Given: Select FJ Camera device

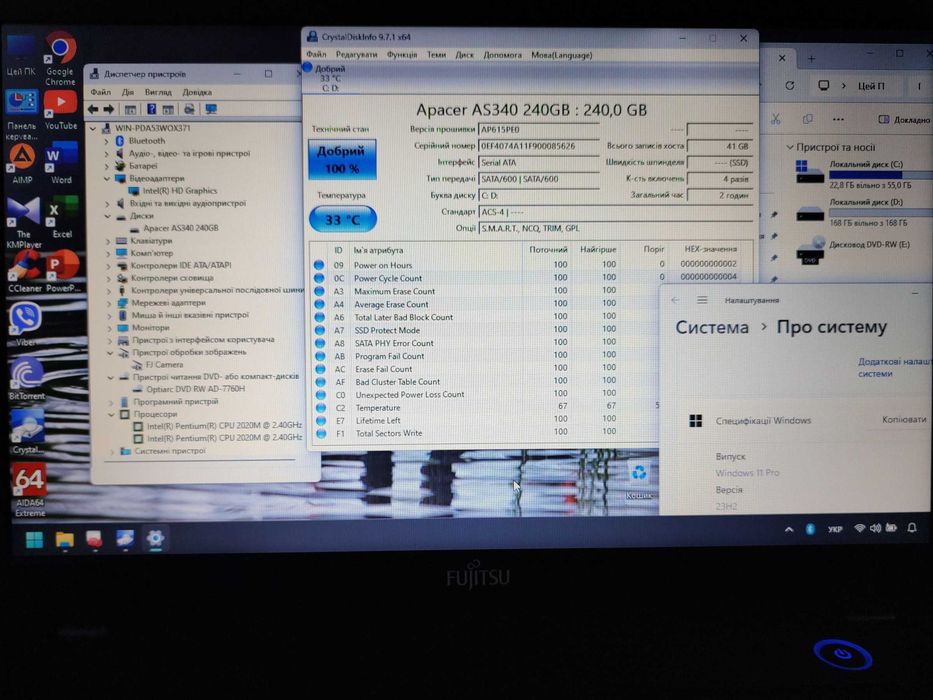Looking at the screenshot, I should 164,364.
